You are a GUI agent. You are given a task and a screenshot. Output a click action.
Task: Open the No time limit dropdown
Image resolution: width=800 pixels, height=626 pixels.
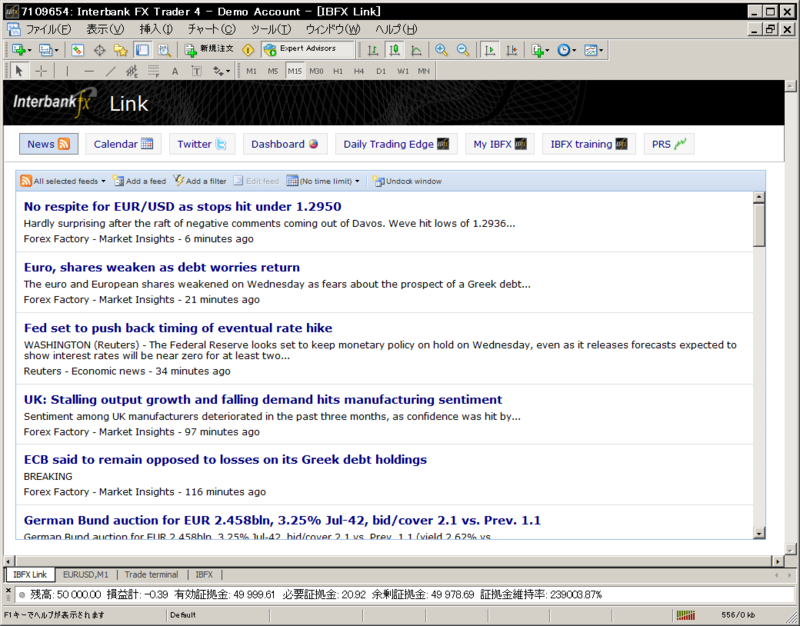(323, 181)
